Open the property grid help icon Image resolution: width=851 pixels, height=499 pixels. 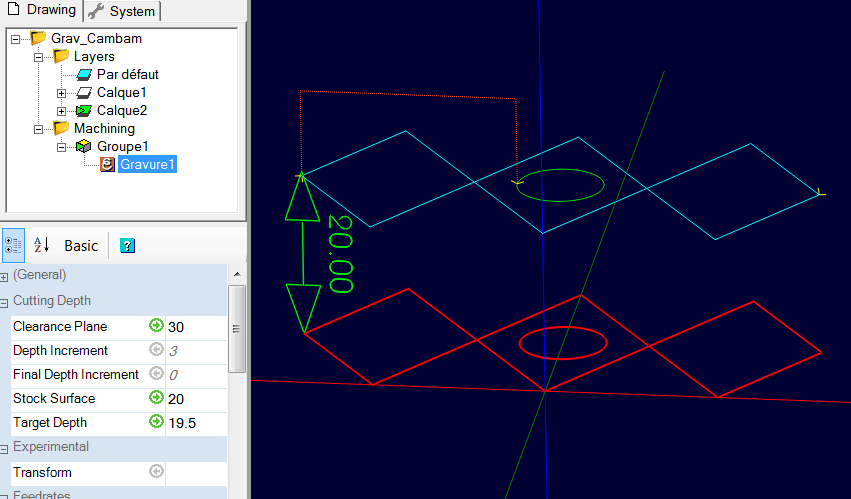coord(127,245)
